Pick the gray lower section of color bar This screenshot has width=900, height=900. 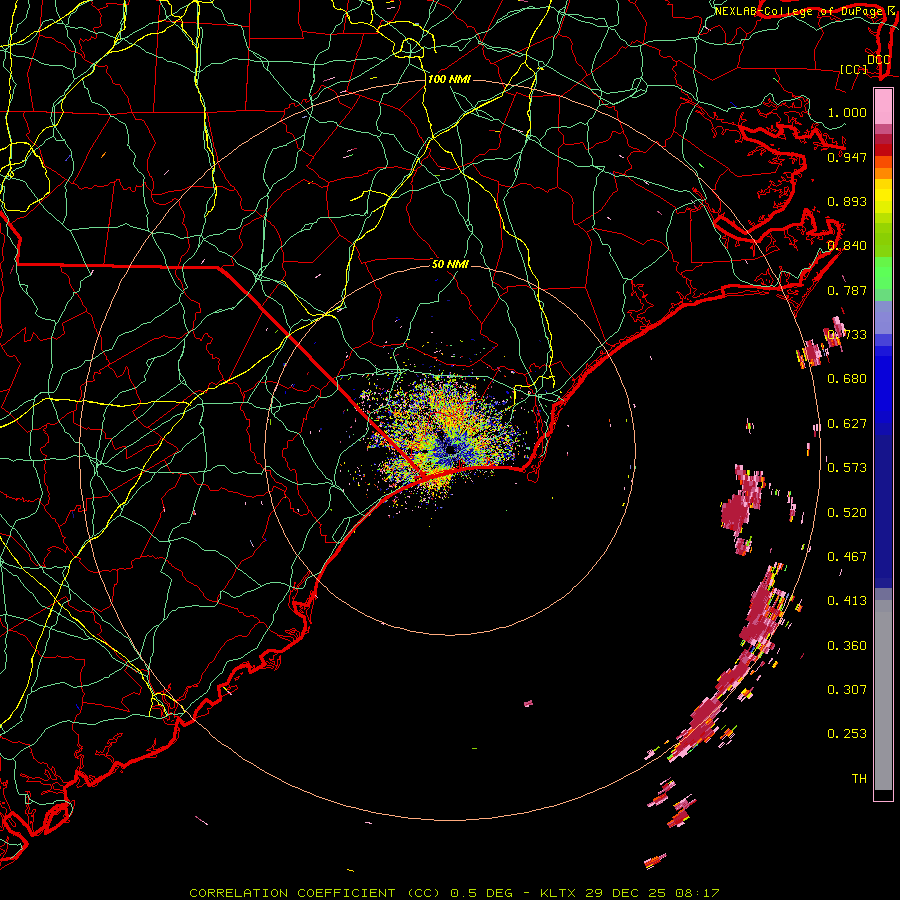(x=883, y=695)
